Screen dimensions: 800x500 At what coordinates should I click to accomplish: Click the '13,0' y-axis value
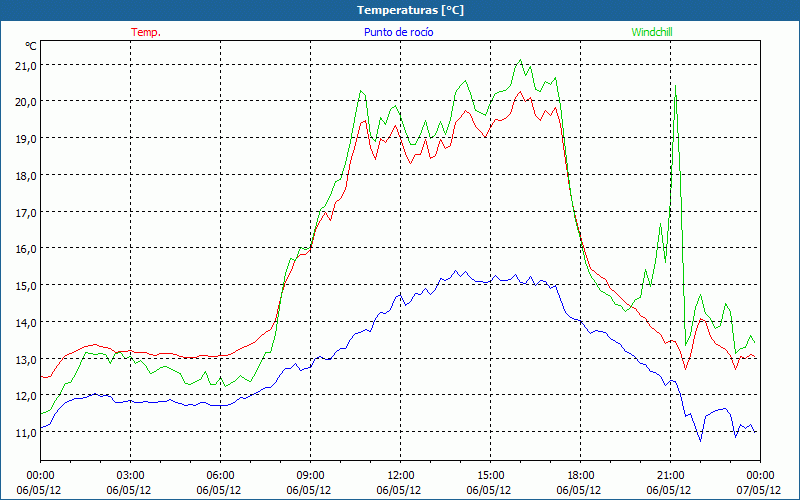click(x=27, y=360)
